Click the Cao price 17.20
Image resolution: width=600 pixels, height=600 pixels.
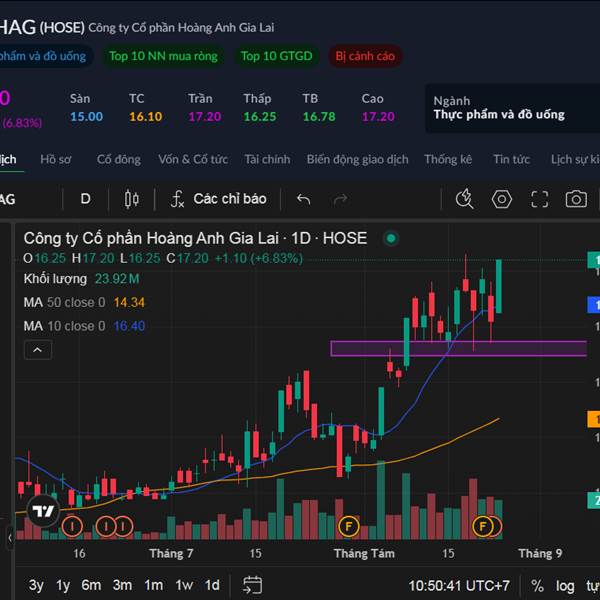coord(378,117)
